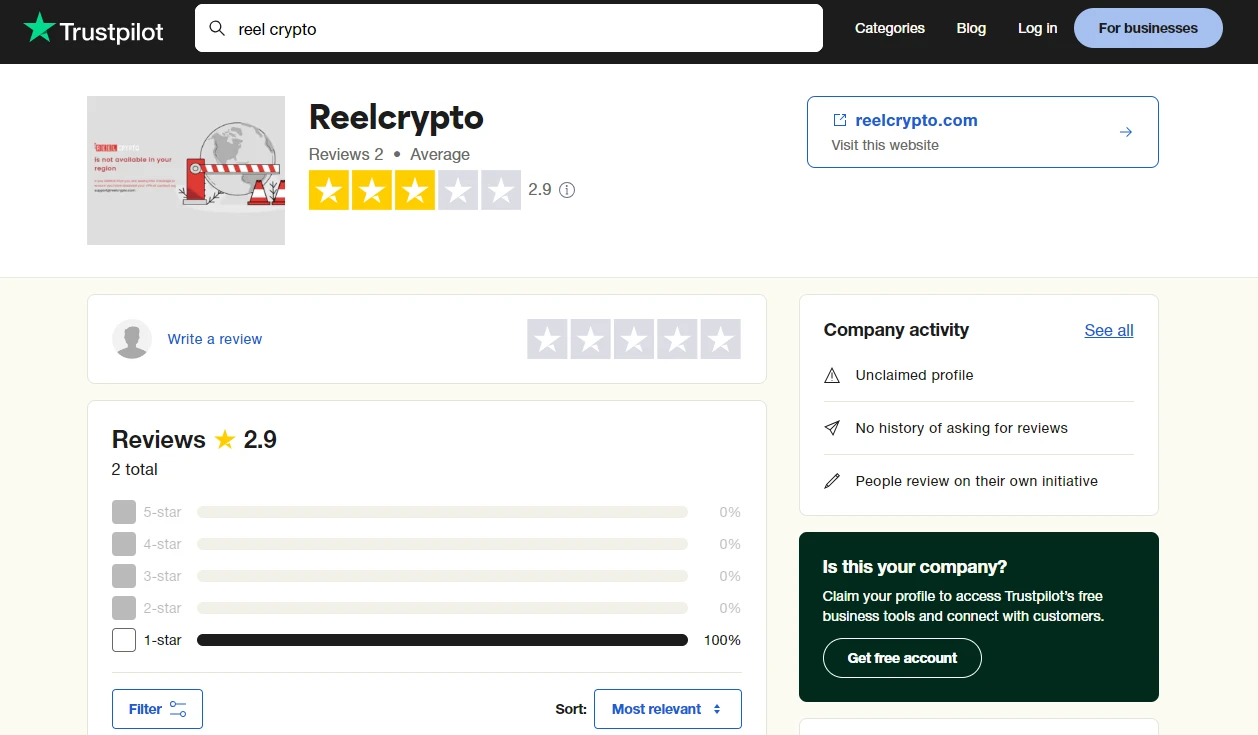Click the sort arrows on Most relevant

pyautogui.click(x=719, y=708)
